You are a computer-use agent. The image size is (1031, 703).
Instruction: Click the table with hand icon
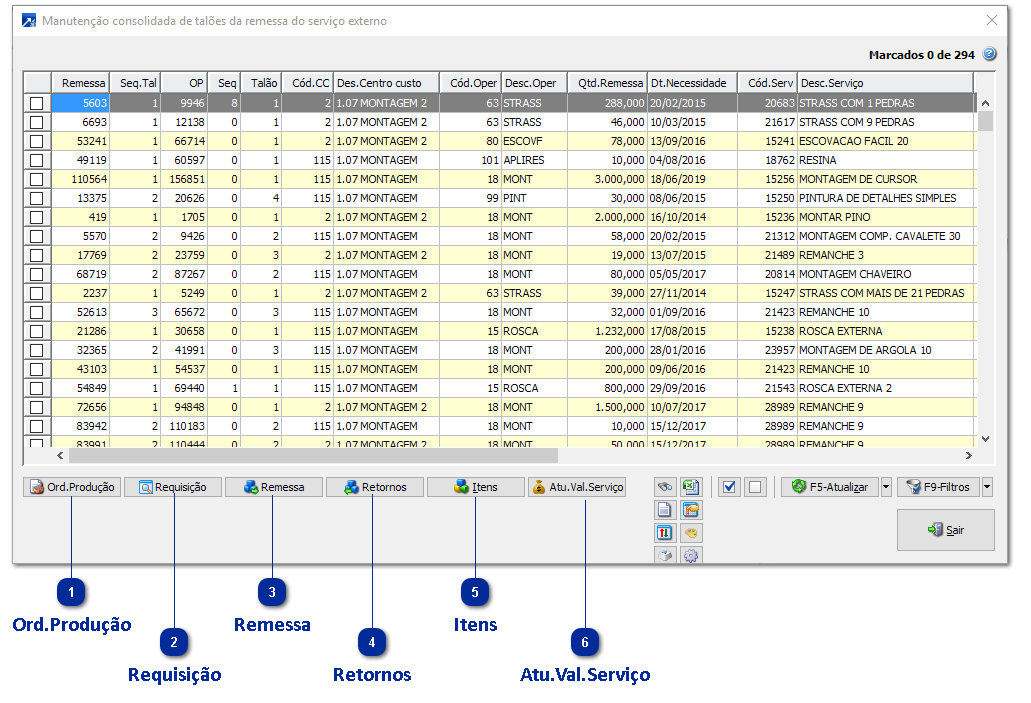tap(691, 510)
